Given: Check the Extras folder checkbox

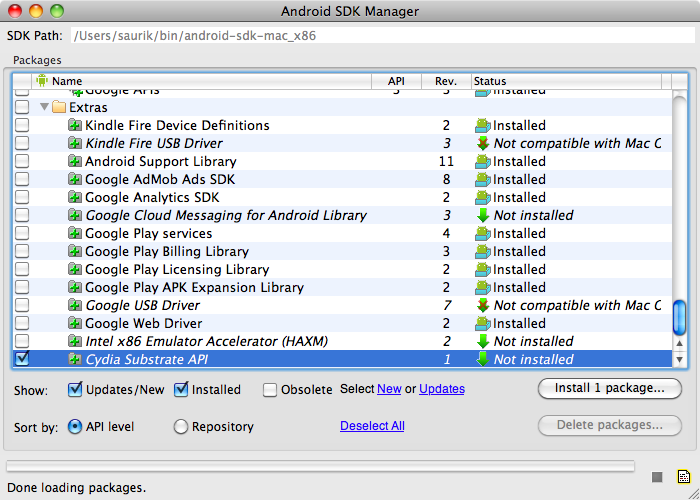Looking at the screenshot, I should [22, 108].
